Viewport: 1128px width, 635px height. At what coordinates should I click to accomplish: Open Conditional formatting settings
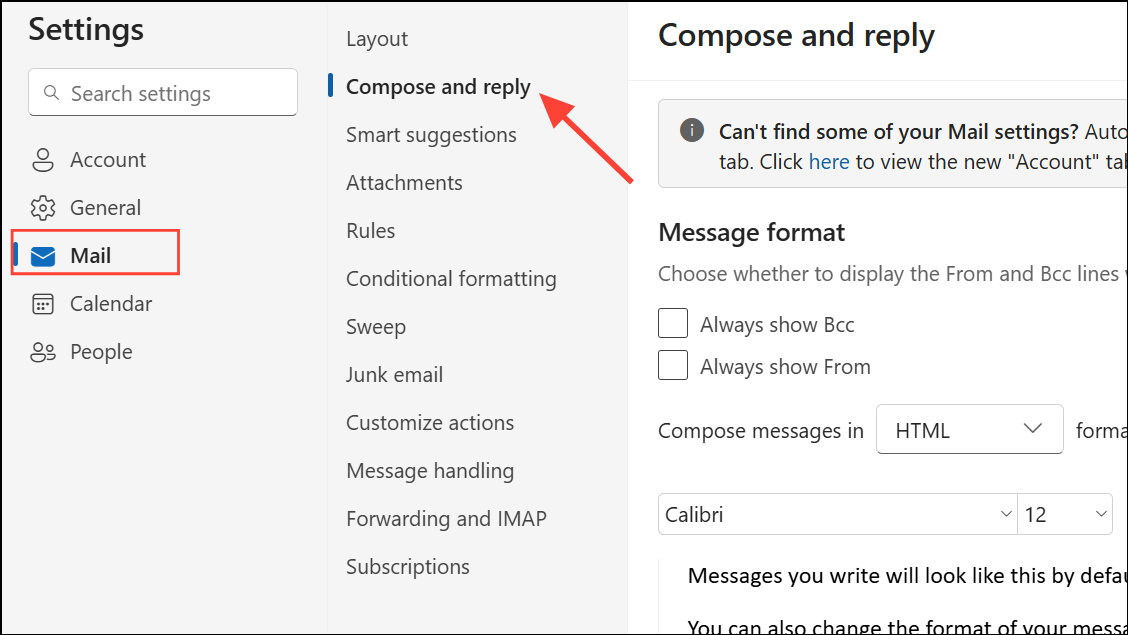[451, 278]
